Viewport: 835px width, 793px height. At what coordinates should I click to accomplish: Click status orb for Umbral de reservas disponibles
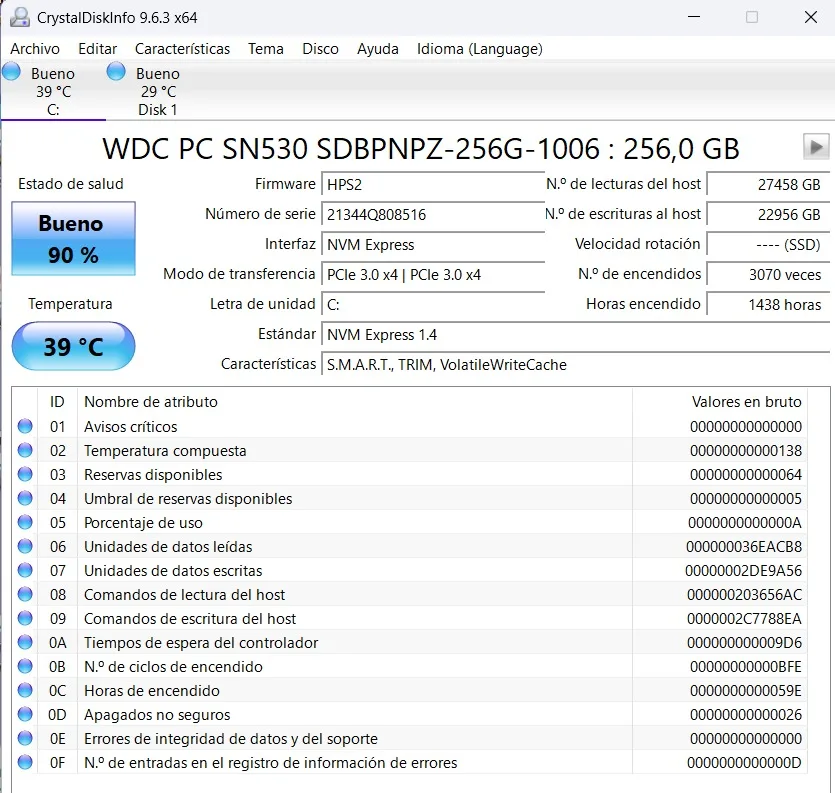[x=25, y=498]
